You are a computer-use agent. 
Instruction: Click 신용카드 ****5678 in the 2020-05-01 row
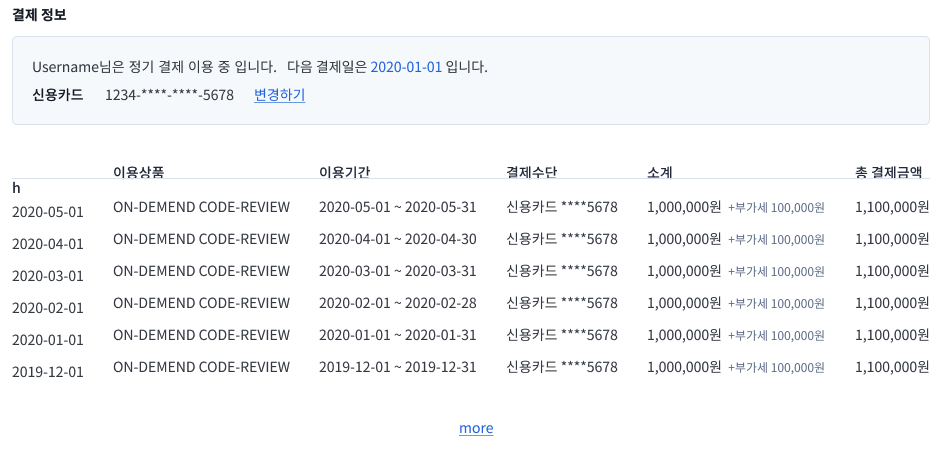[x=562, y=208]
